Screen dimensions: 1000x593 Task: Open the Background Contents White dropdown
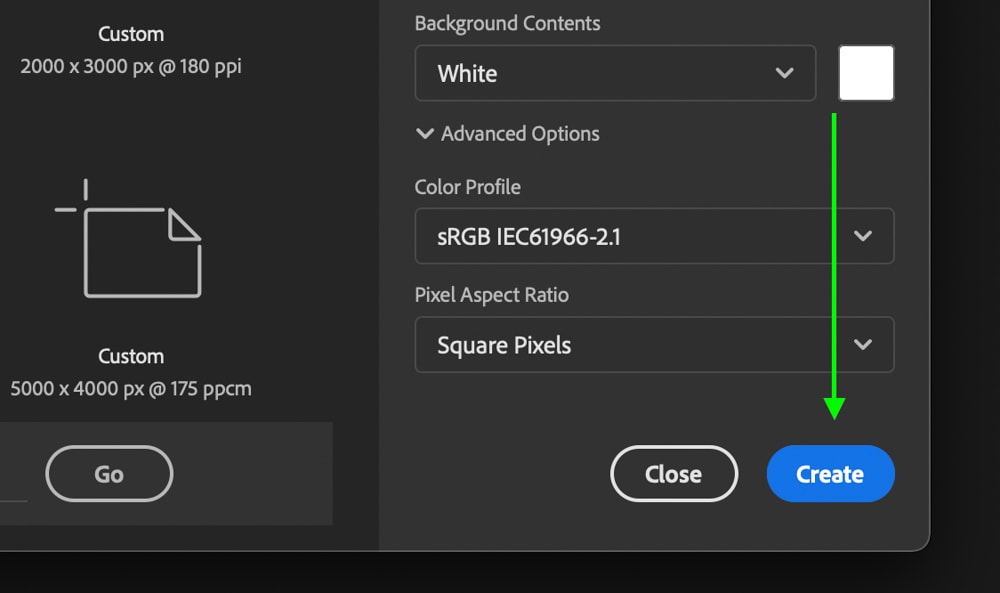pos(615,73)
